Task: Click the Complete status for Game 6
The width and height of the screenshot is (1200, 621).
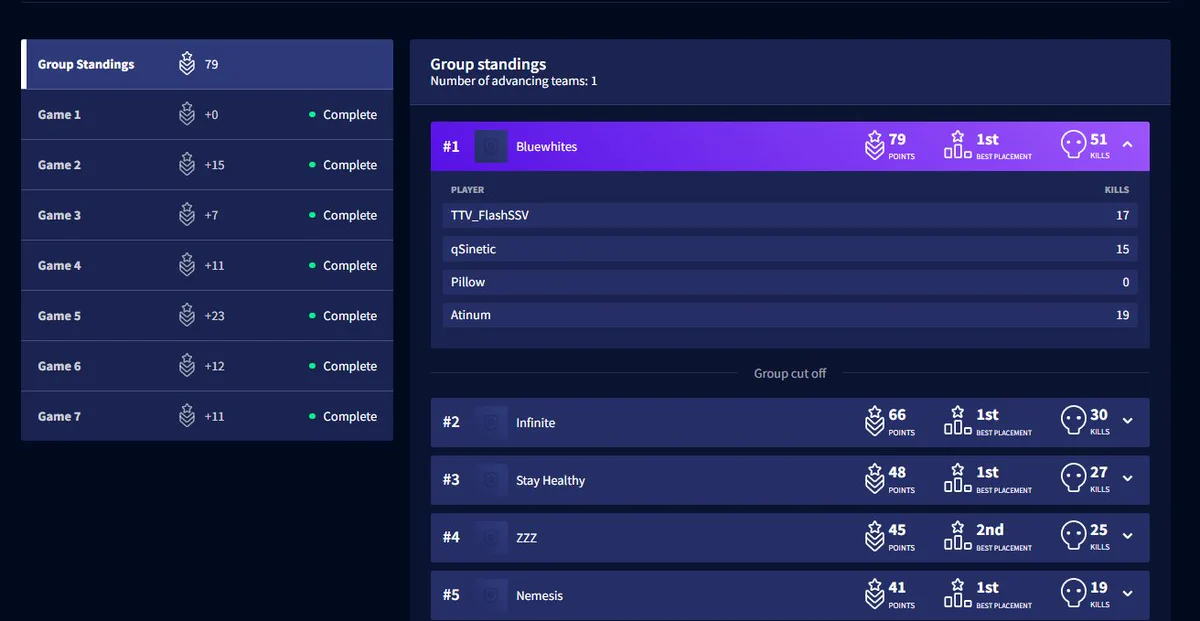Action: [343, 366]
